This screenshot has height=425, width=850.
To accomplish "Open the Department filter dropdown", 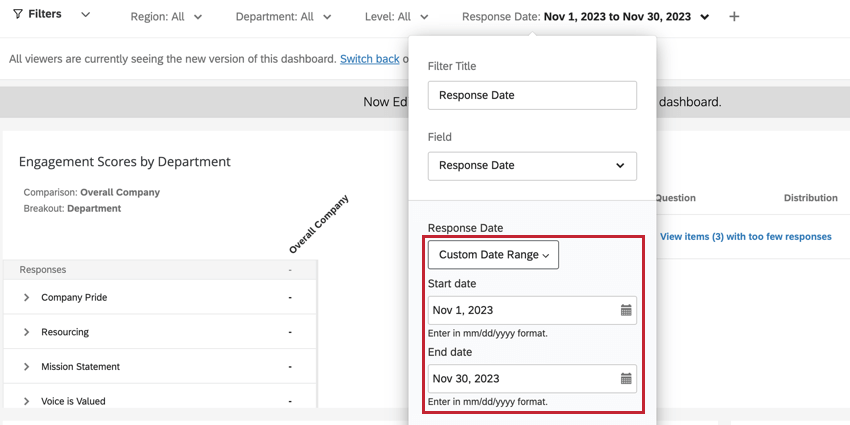I will click(280, 17).
